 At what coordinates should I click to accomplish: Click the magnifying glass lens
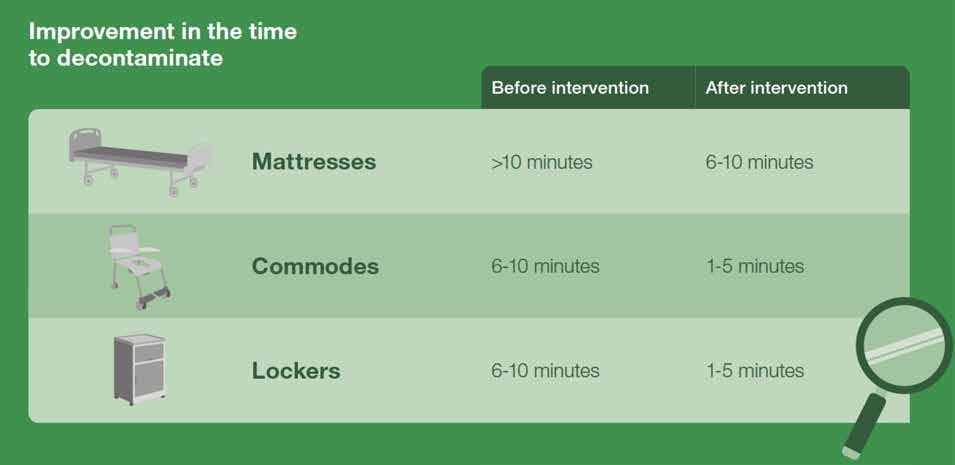click(x=903, y=346)
